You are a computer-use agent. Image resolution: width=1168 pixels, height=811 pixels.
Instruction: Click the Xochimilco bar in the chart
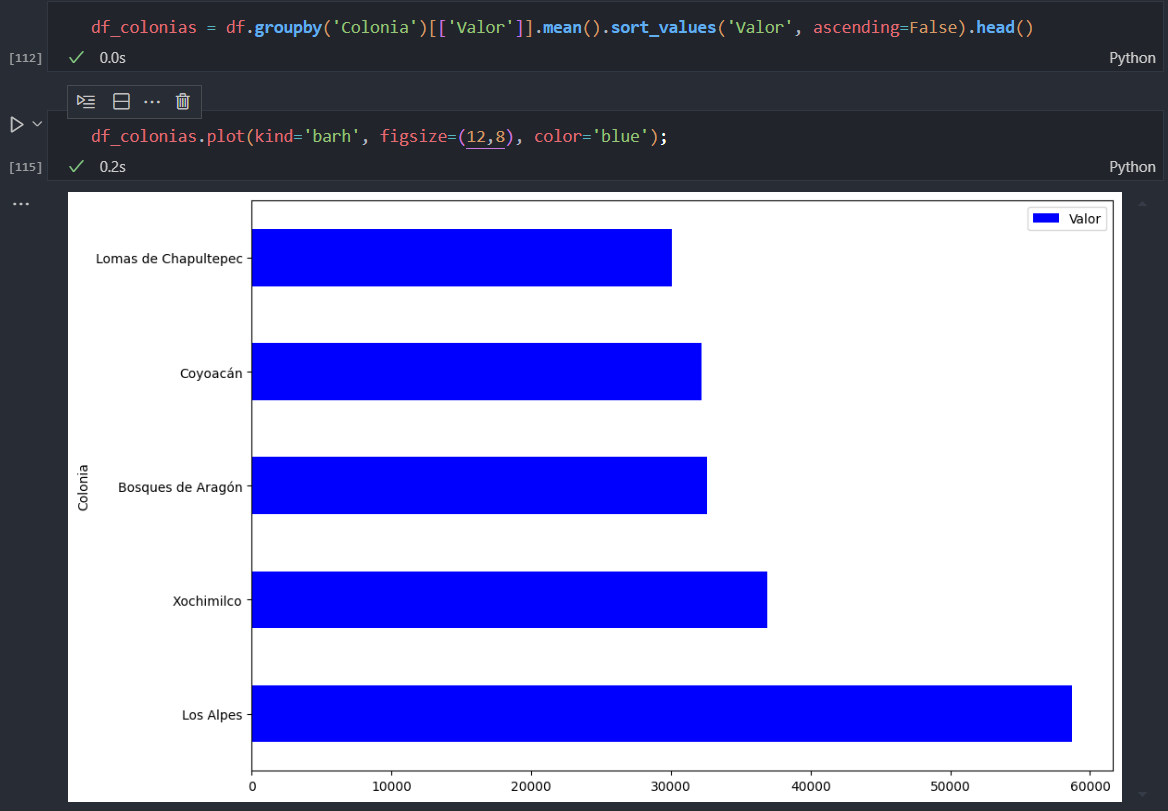coord(510,599)
